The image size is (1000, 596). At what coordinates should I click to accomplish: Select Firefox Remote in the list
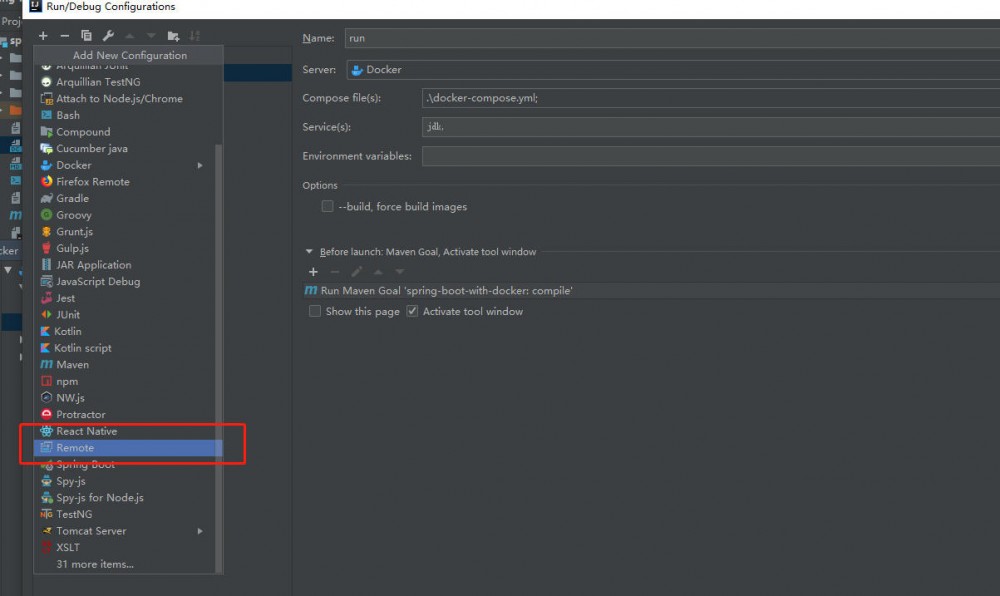(x=128, y=181)
